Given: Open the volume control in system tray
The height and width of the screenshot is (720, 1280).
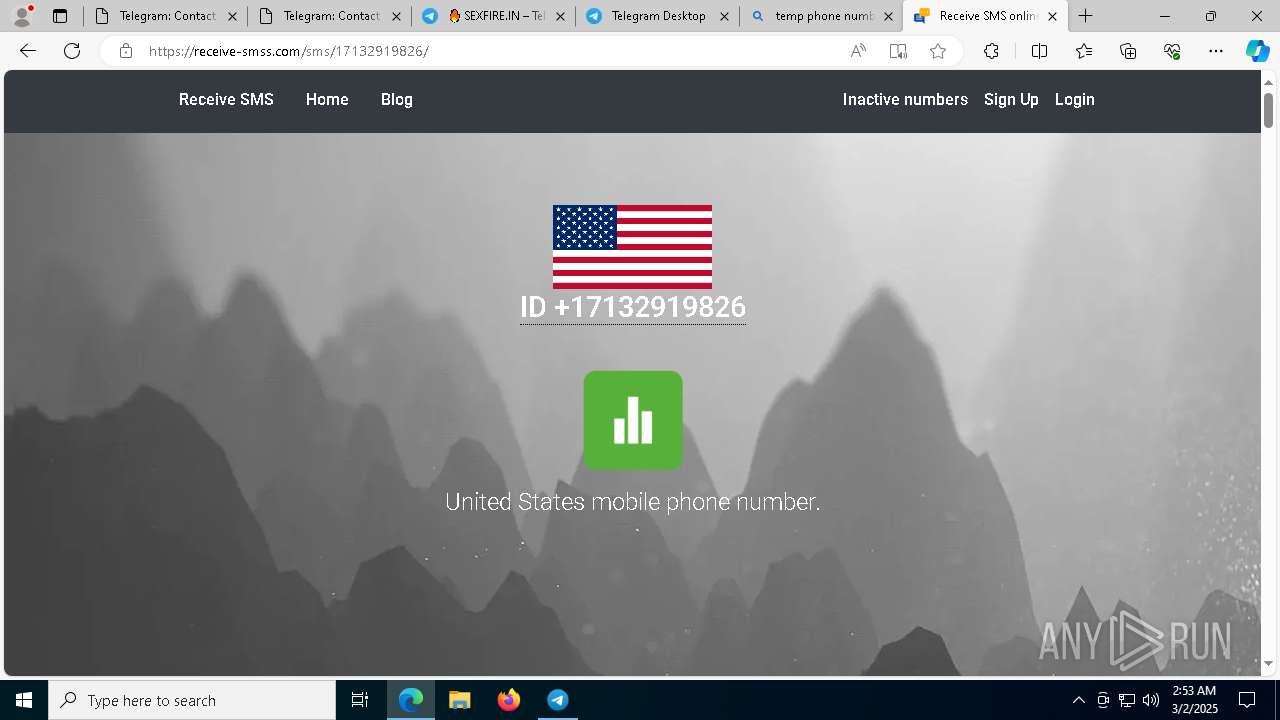Looking at the screenshot, I should 1151,700.
